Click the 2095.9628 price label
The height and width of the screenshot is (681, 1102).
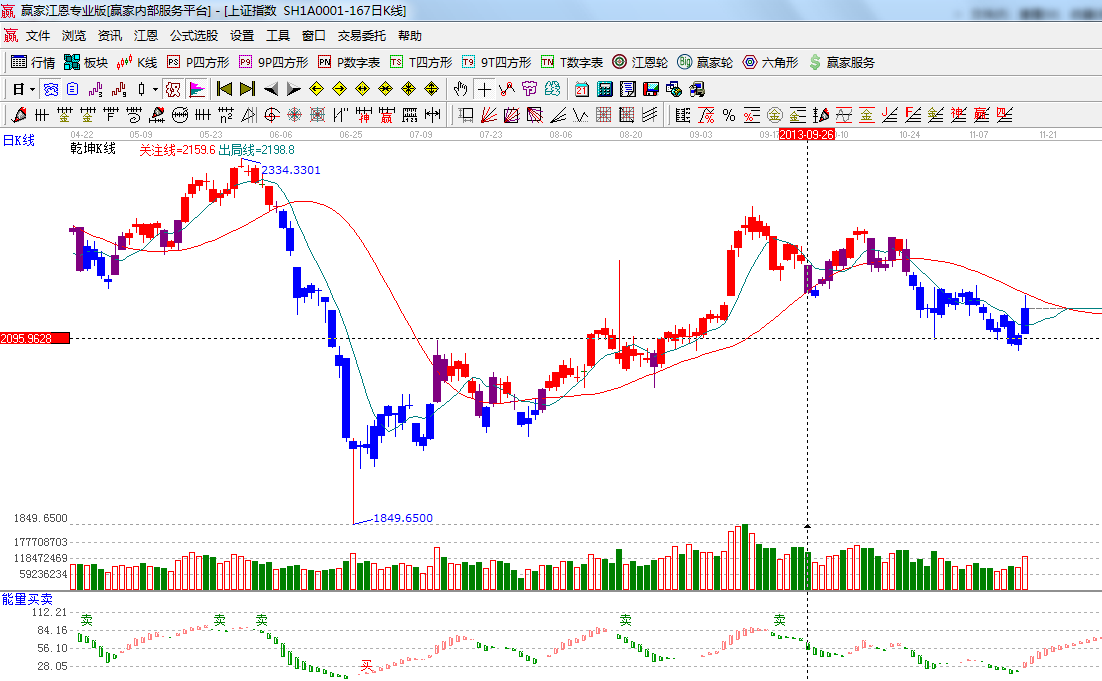pos(34,339)
